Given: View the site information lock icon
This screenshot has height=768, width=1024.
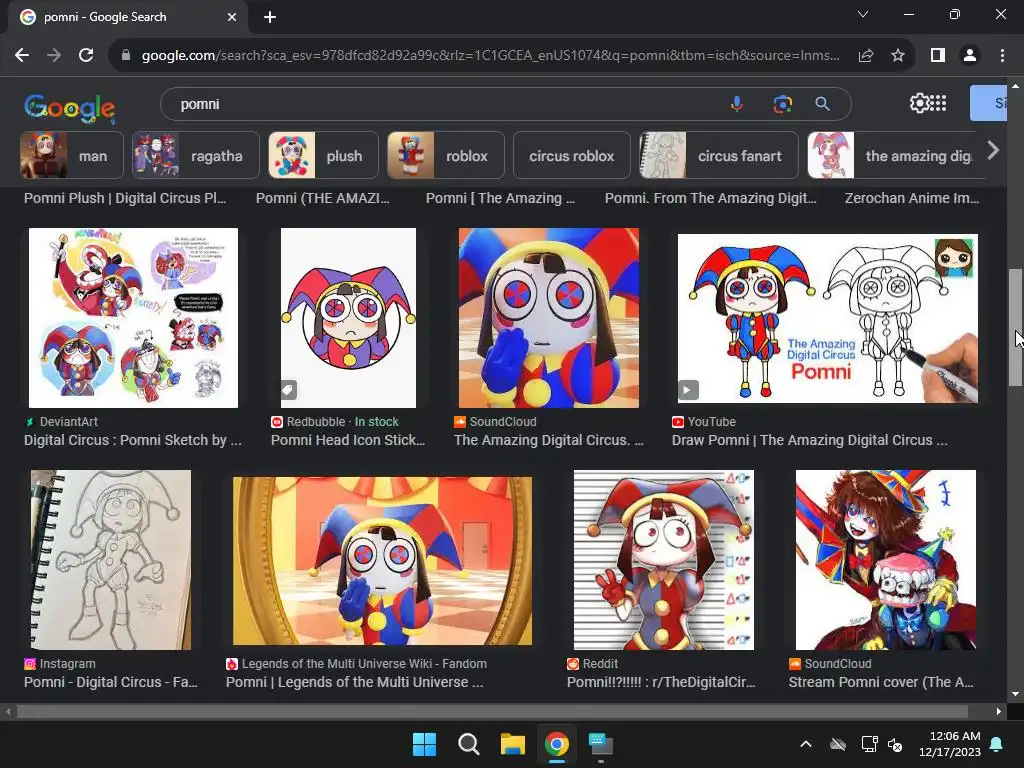Looking at the screenshot, I should click(x=127, y=56).
